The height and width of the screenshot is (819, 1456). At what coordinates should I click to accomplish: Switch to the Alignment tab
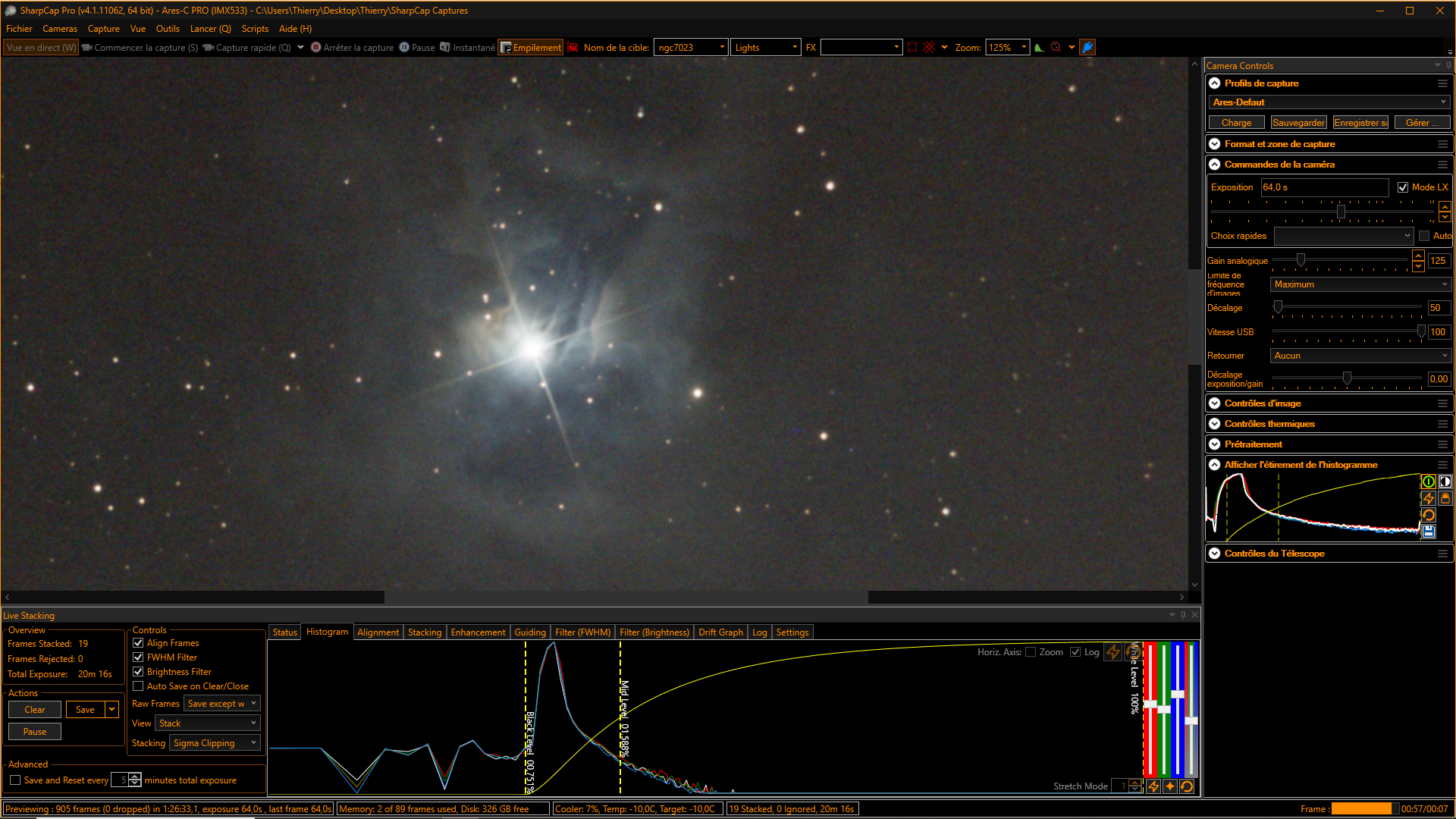point(378,632)
